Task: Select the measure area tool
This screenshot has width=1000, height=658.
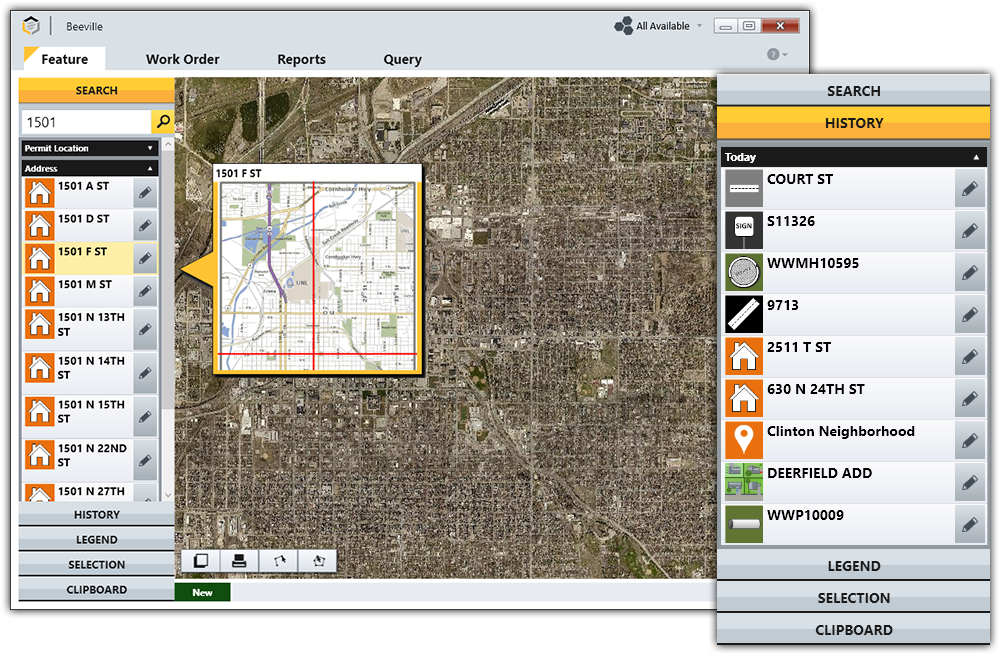Action: (x=317, y=561)
